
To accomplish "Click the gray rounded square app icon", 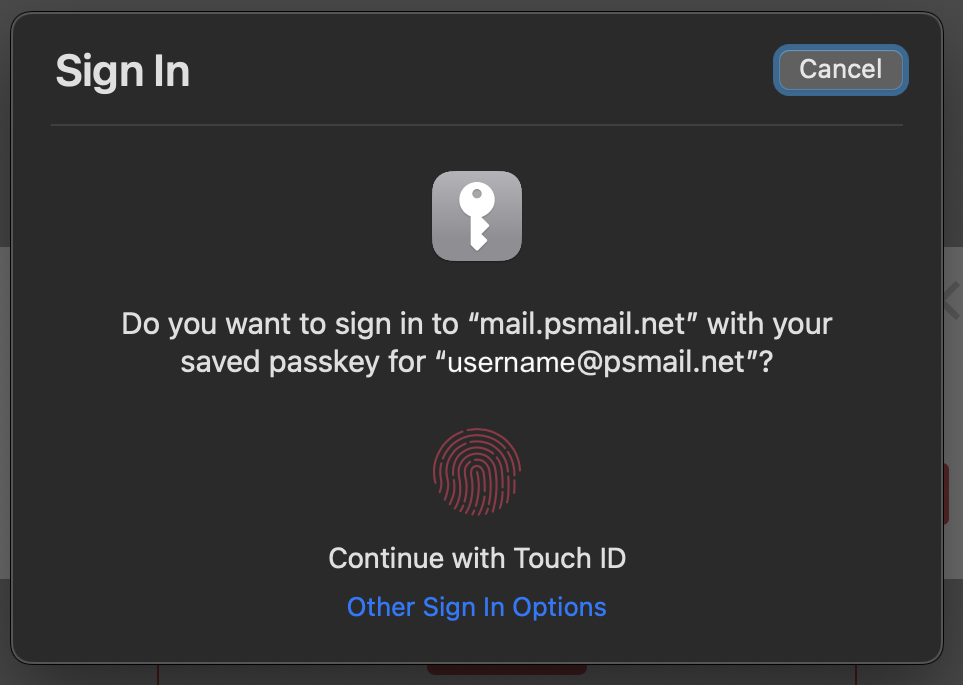I will tap(477, 216).
